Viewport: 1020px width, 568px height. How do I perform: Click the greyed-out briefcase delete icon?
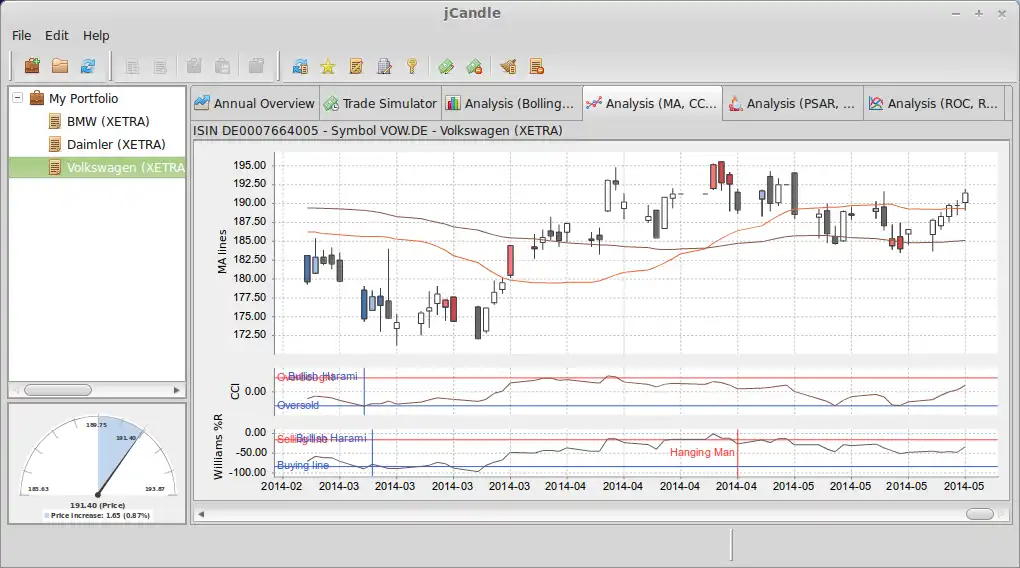point(222,66)
